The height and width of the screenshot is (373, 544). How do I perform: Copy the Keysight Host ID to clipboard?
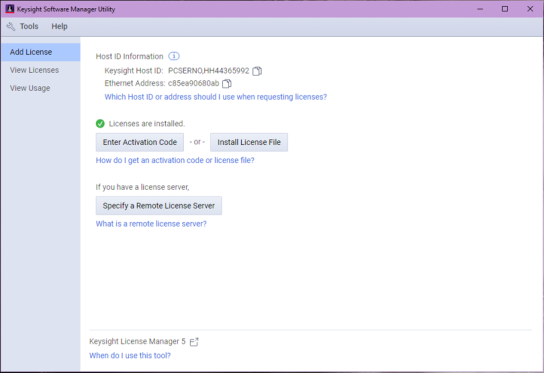coord(257,71)
